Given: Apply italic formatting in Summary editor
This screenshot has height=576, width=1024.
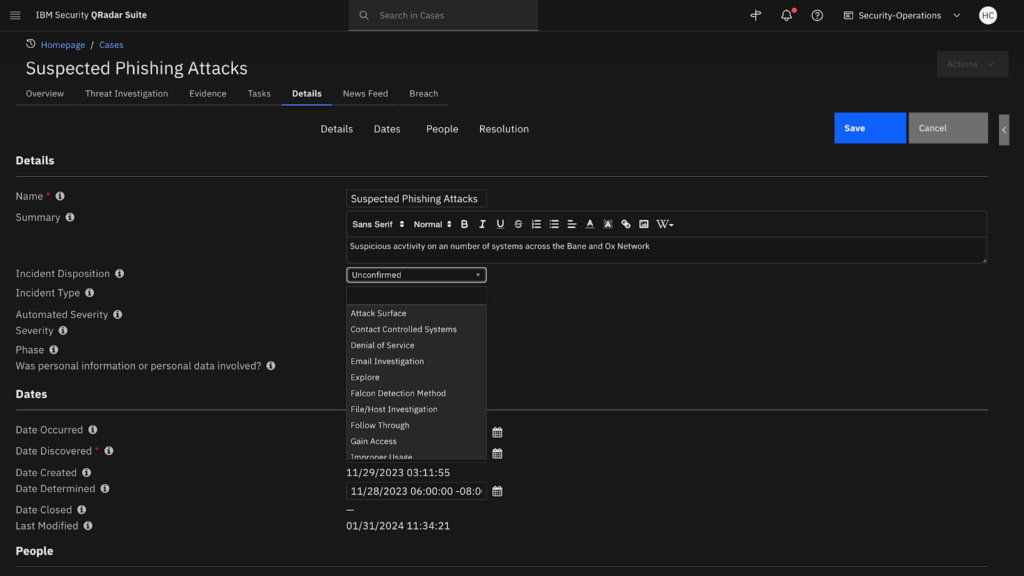Looking at the screenshot, I should click(x=482, y=224).
